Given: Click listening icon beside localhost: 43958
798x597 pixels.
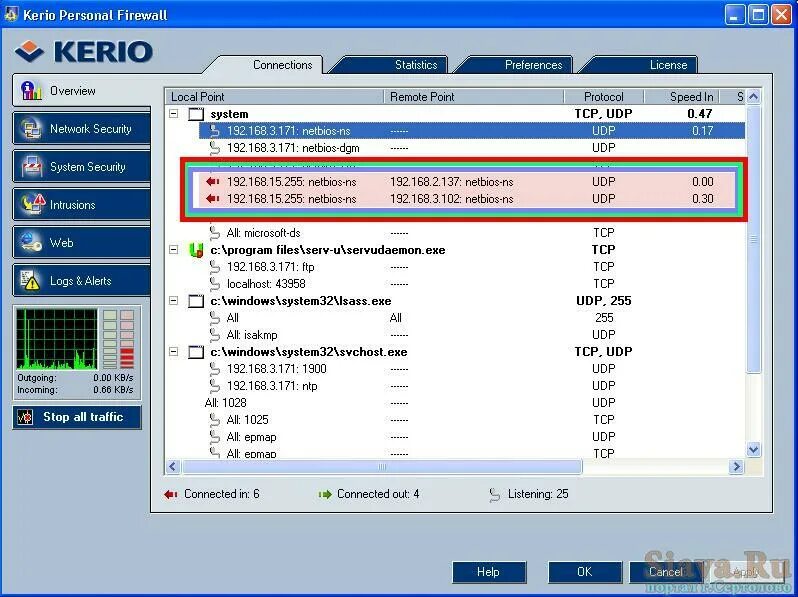Looking at the screenshot, I should tap(215, 283).
